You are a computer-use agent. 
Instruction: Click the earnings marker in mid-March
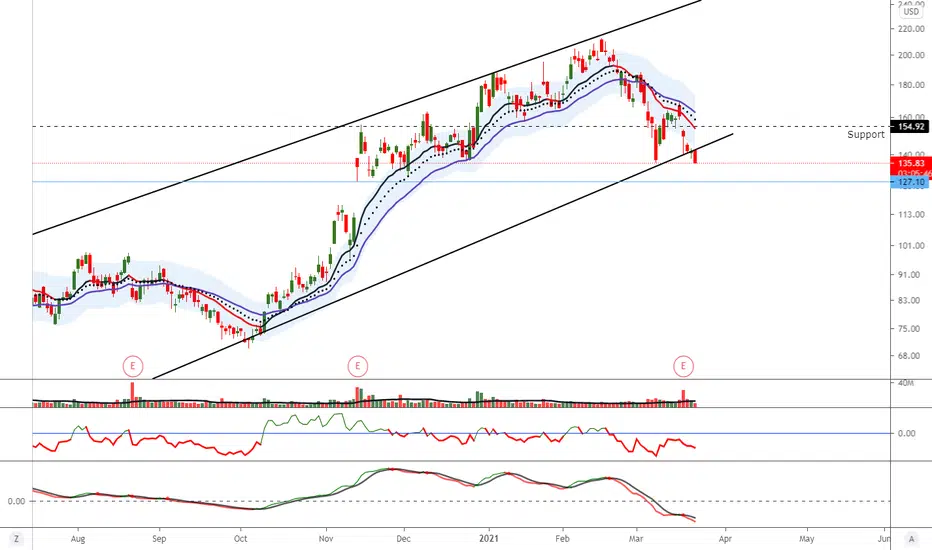click(x=683, y=366)
